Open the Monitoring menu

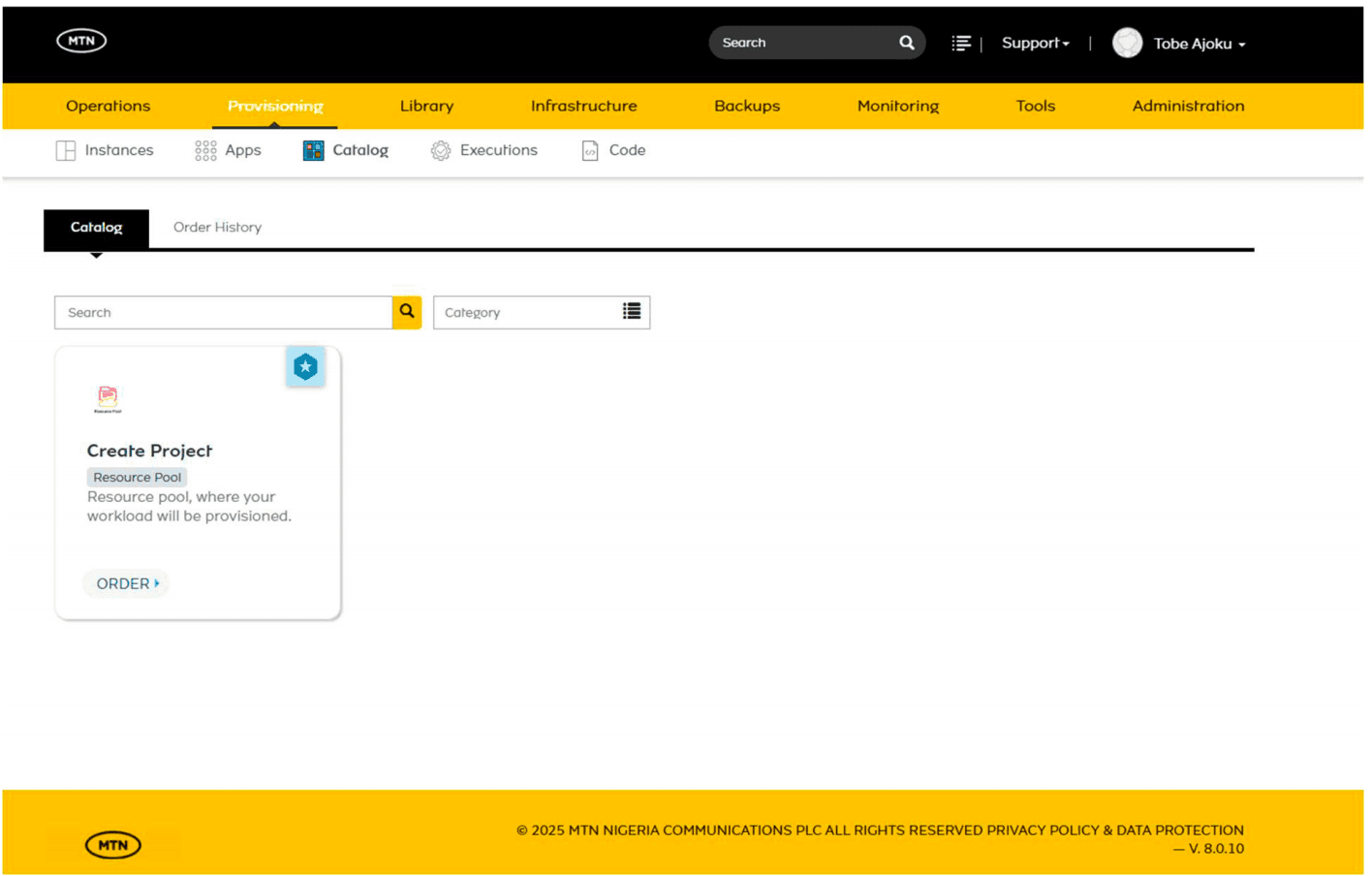pyautogui.click(x=898, y=106)
